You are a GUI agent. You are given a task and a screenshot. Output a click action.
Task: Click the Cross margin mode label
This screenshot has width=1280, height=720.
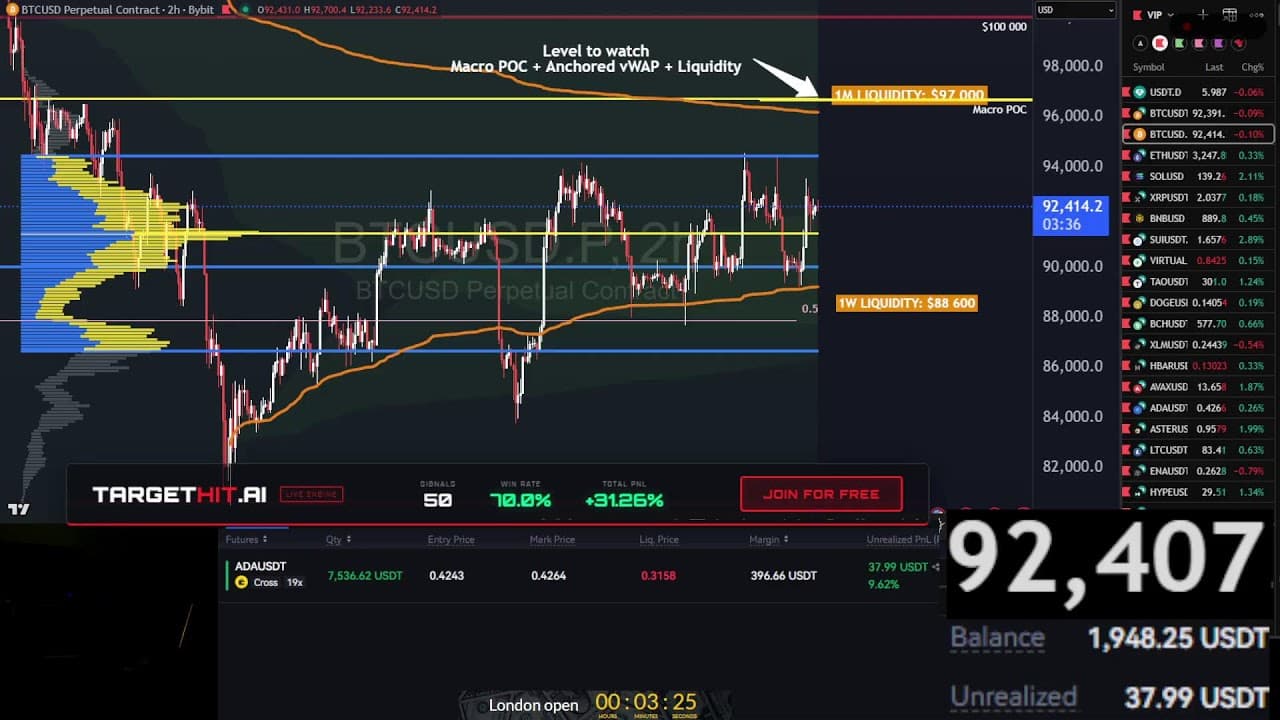pos(265,583)
